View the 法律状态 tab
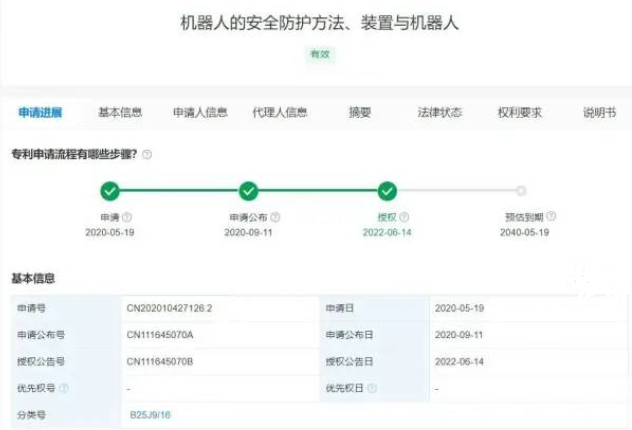 [440, 113]
